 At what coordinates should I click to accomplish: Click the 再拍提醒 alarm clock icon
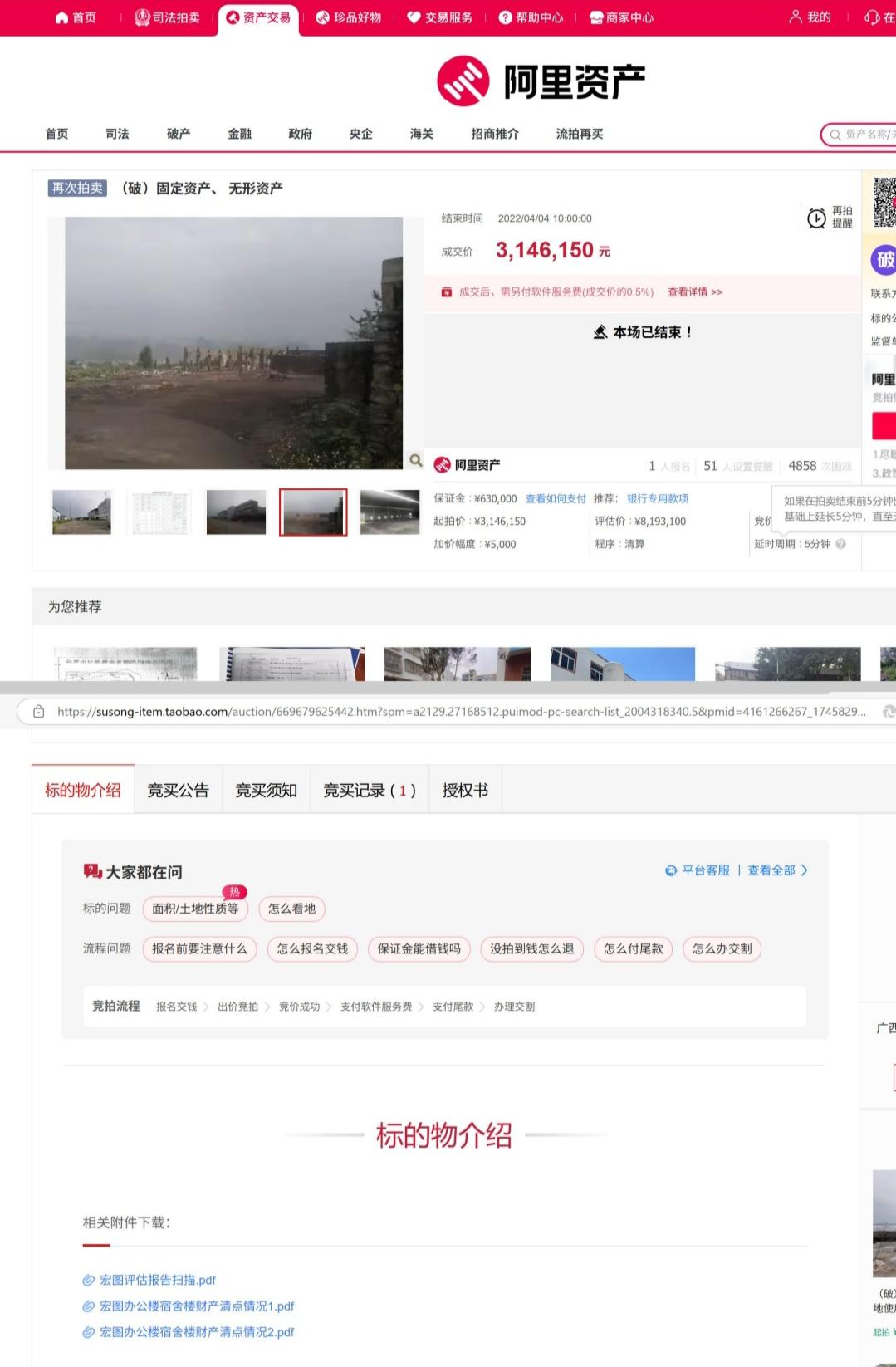816,218
